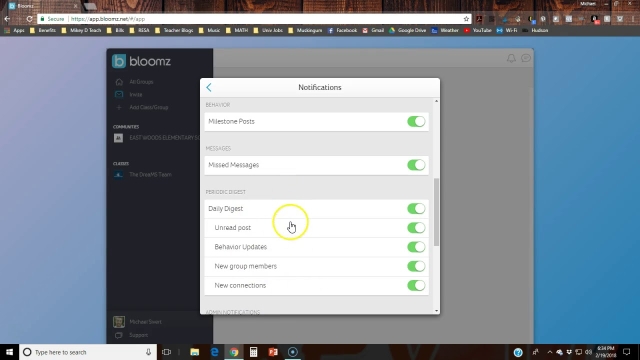Turn off Behavior Updates switch
Image resolution: width=640 pixels, height=360 pixels.
(416, 247)
